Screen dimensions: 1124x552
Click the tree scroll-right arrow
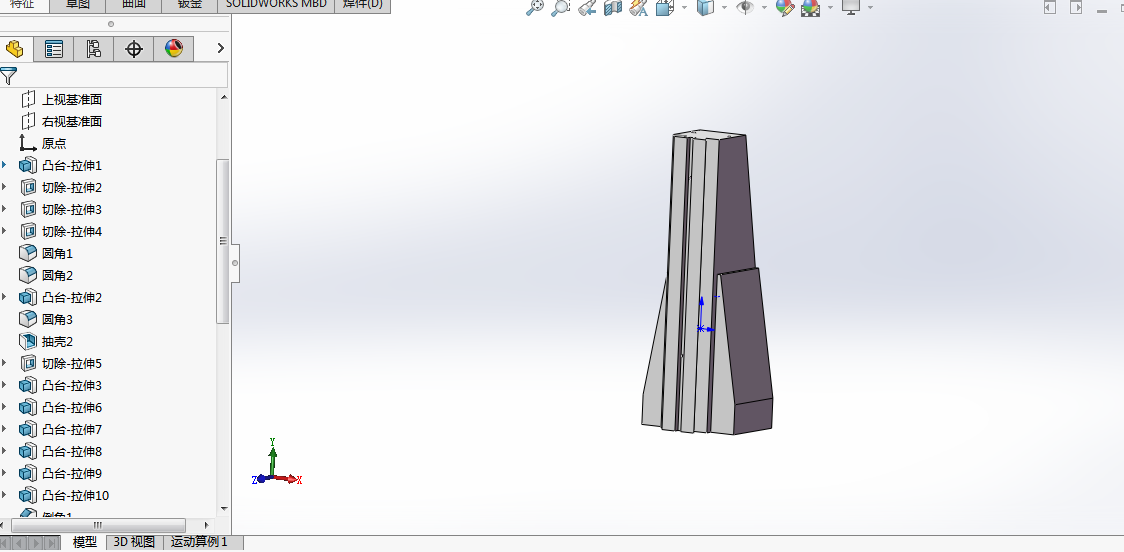click(207, 525)
